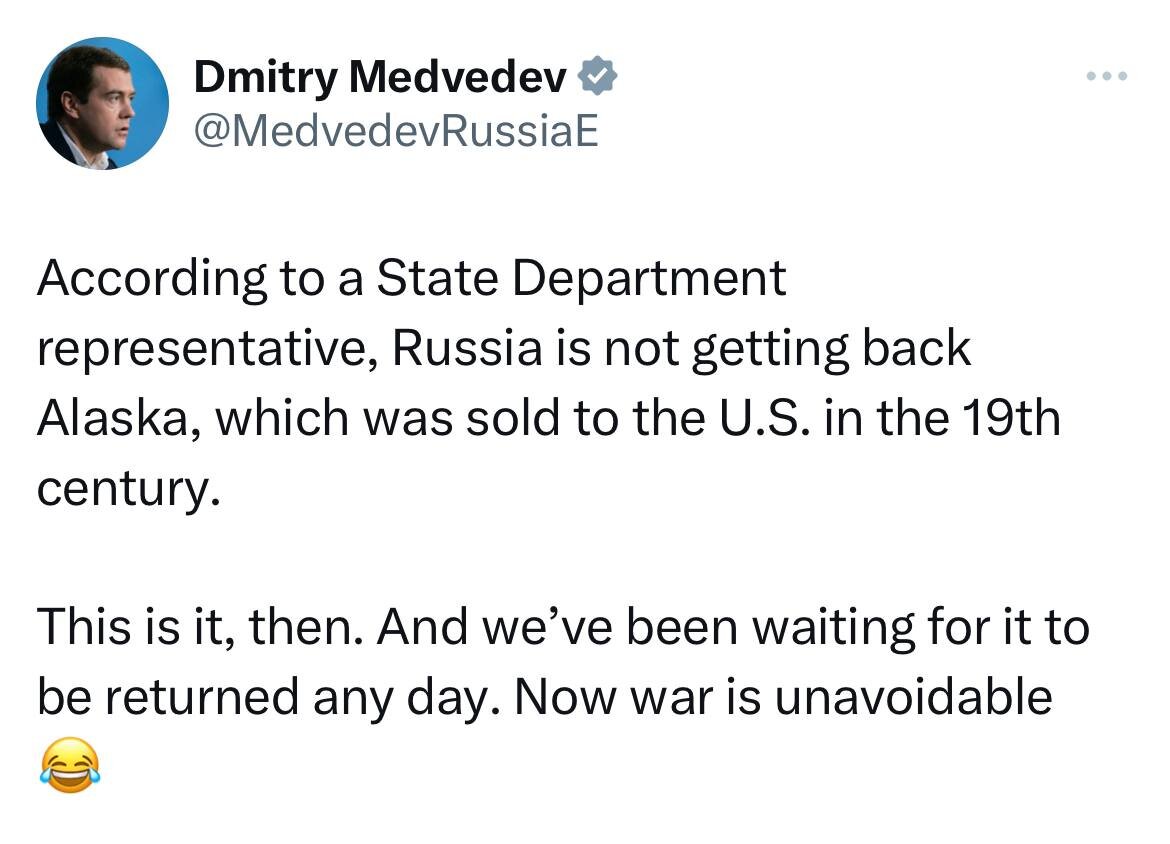Click the word "representative" in the tweet

coord(207,349)
